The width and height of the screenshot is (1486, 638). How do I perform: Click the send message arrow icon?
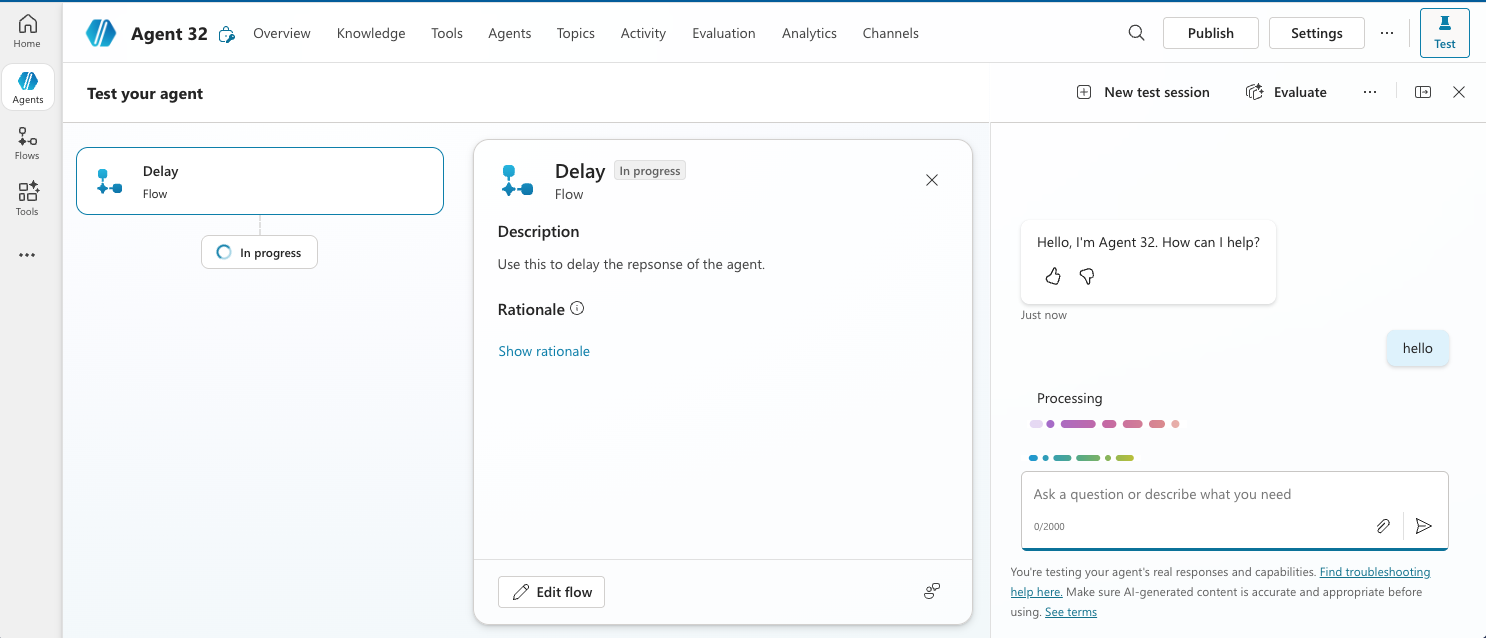point(1424,526)
